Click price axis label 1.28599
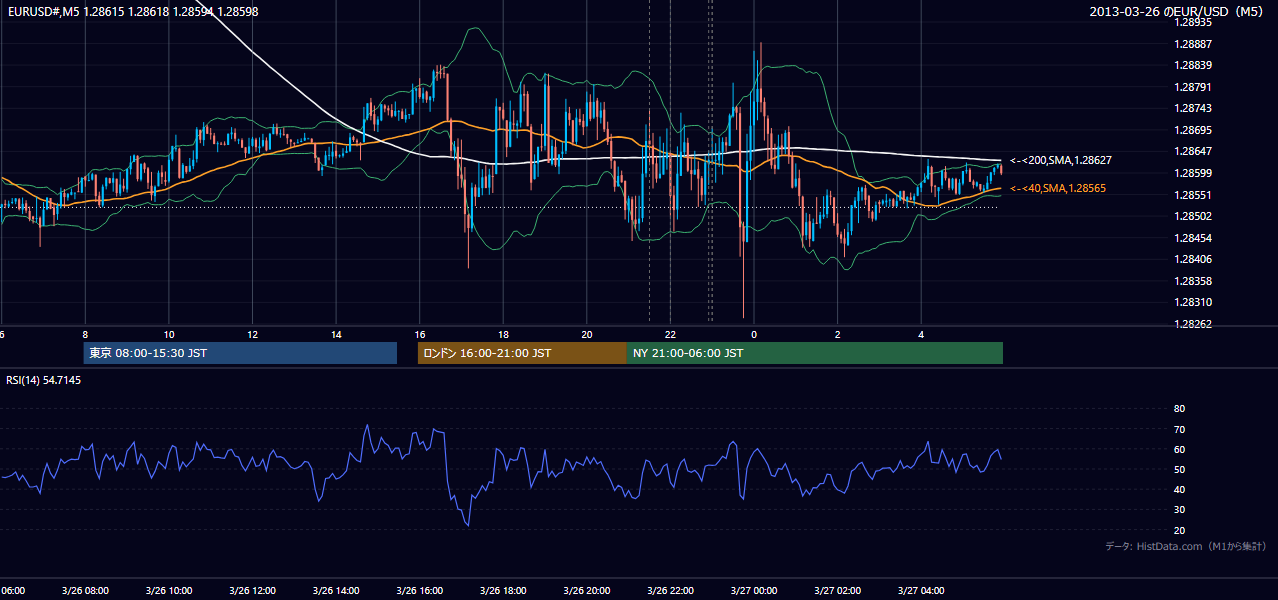This screenshot has width=1278, height=600. point(1192,173)
